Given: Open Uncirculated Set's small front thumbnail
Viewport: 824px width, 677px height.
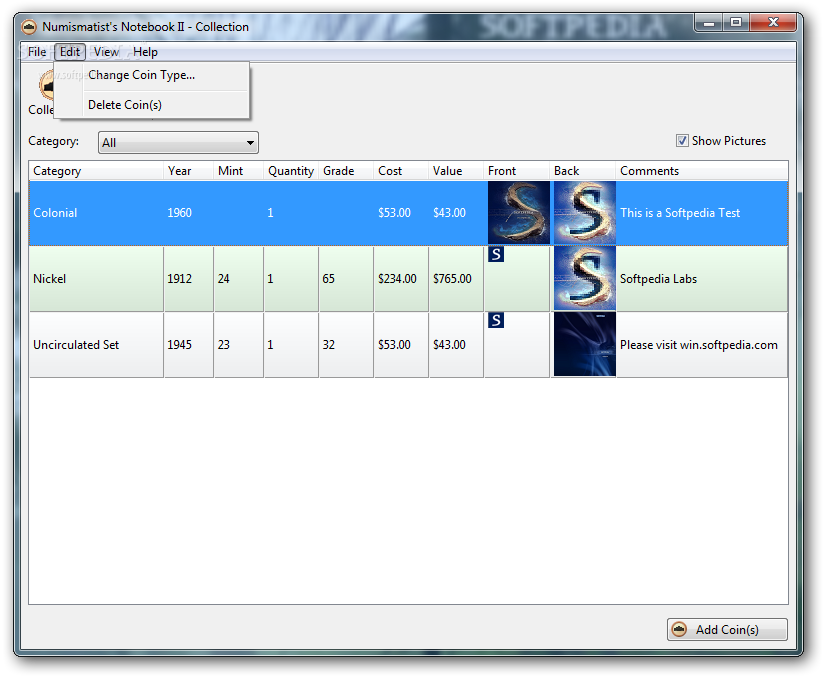Looking at the screenshot, I should pyautogui.click(x=496, y=320).
